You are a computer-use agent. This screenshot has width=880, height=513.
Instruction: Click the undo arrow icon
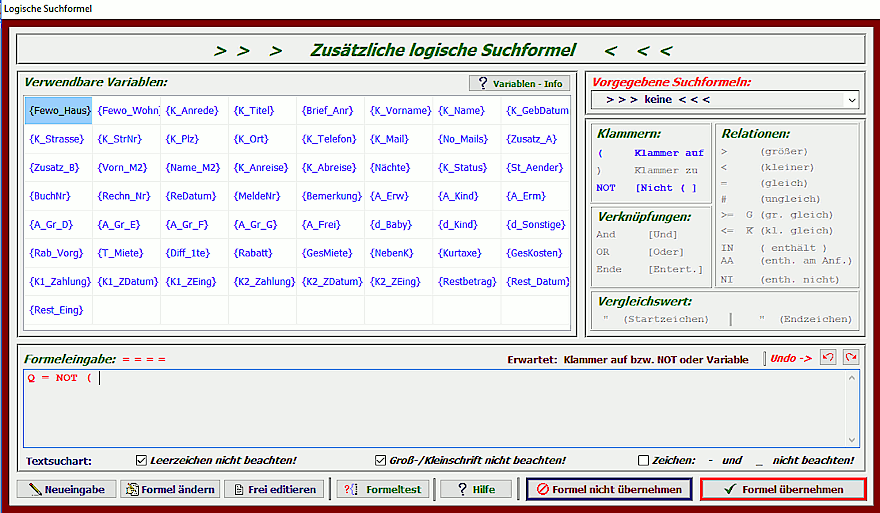(x=827, y=357)
